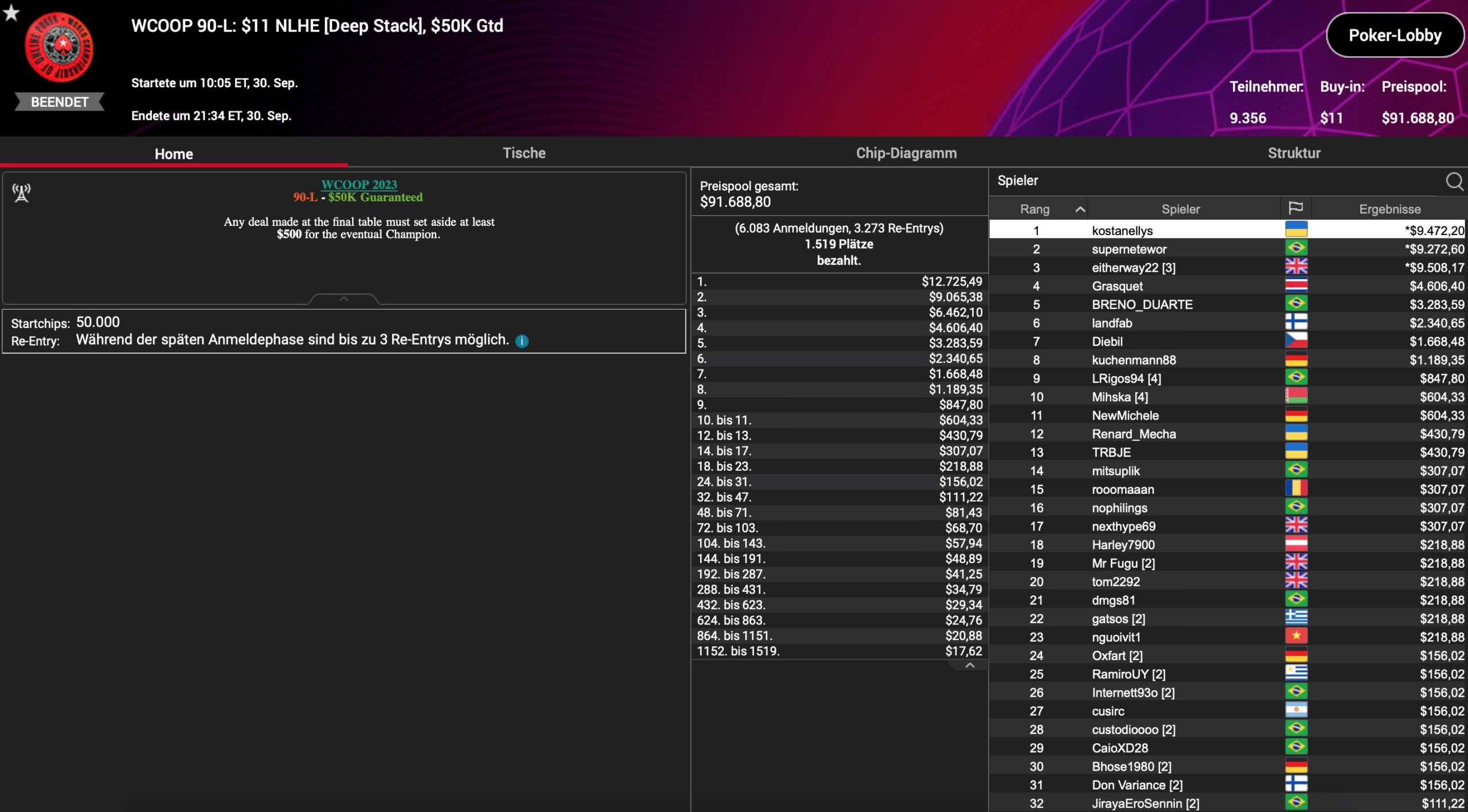Click payout row 624. bis 863.
Screen dimensions: 1468x812
pos(840,620)
